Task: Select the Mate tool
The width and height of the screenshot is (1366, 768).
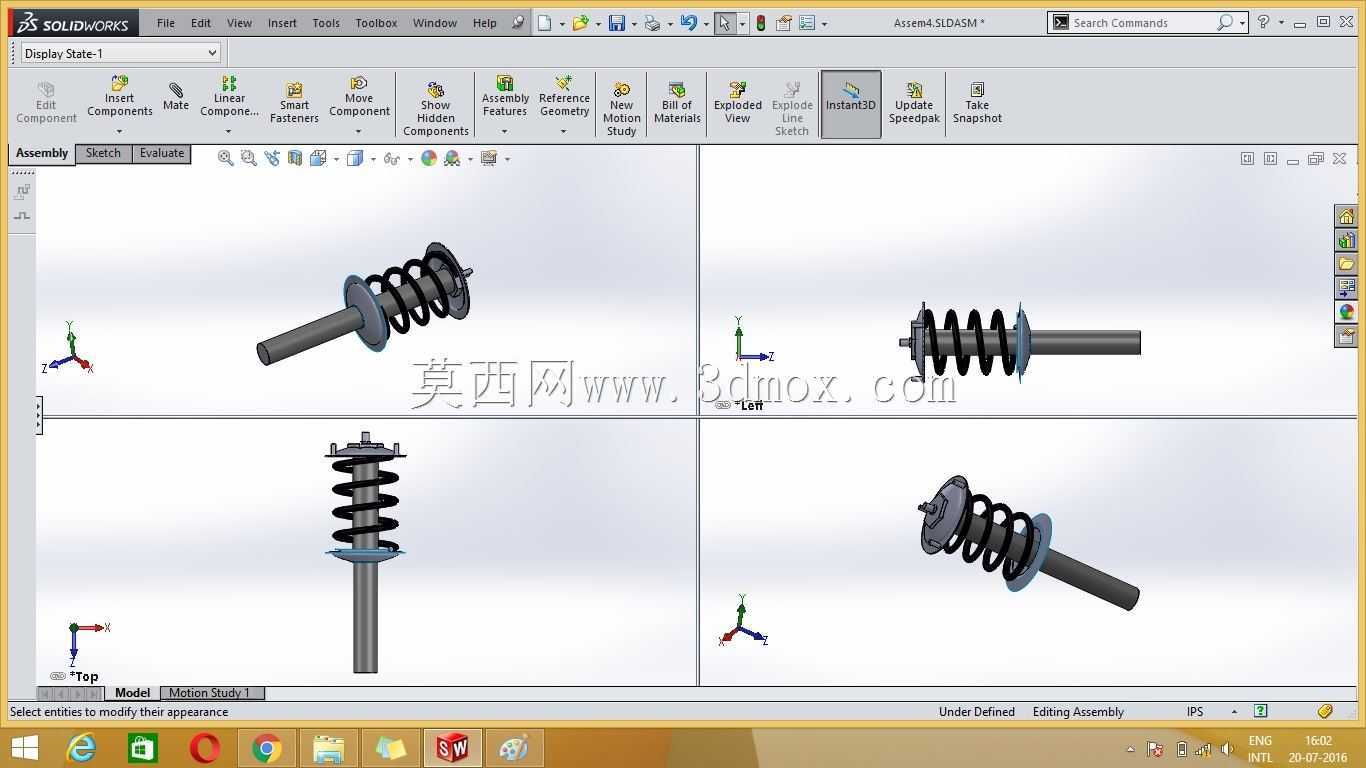Action: tap(176, 97)
